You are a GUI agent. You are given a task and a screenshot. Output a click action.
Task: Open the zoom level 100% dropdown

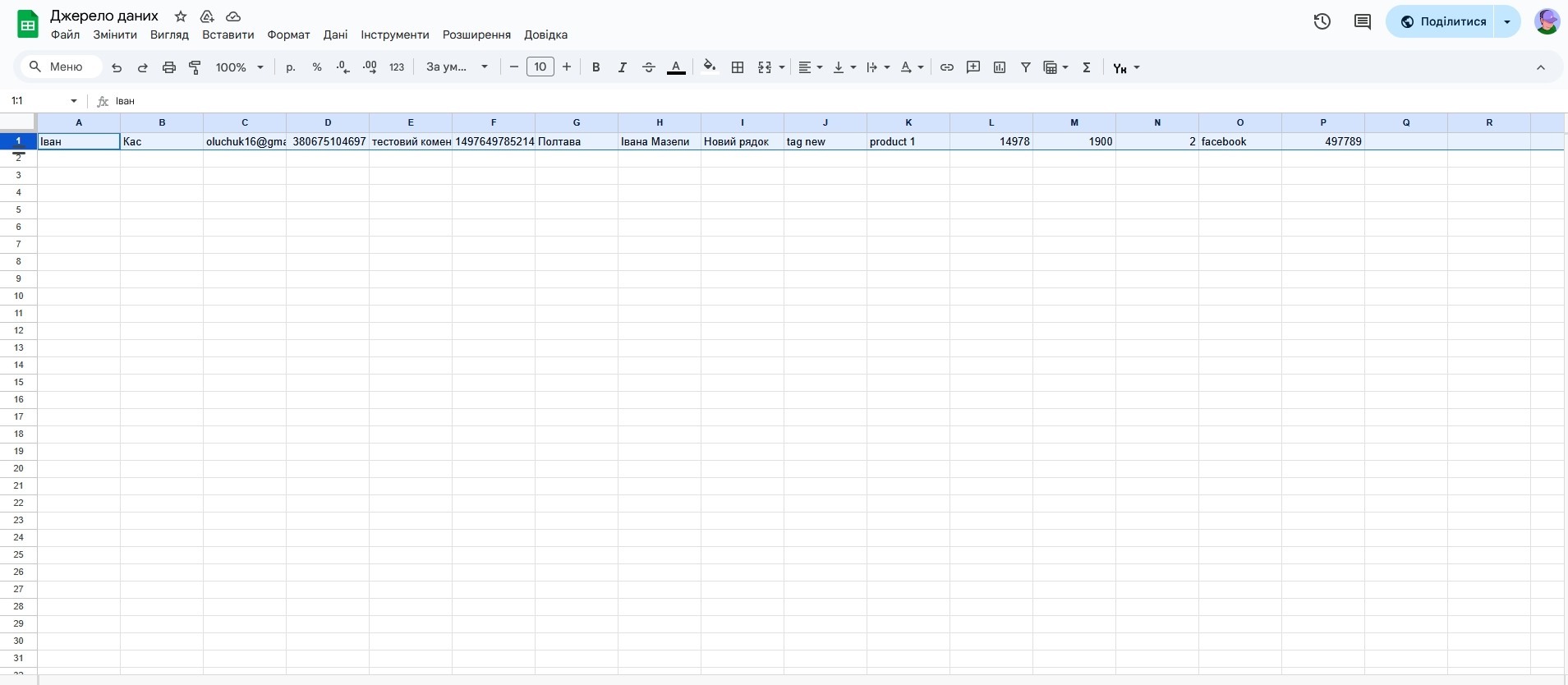coord(239,67)
